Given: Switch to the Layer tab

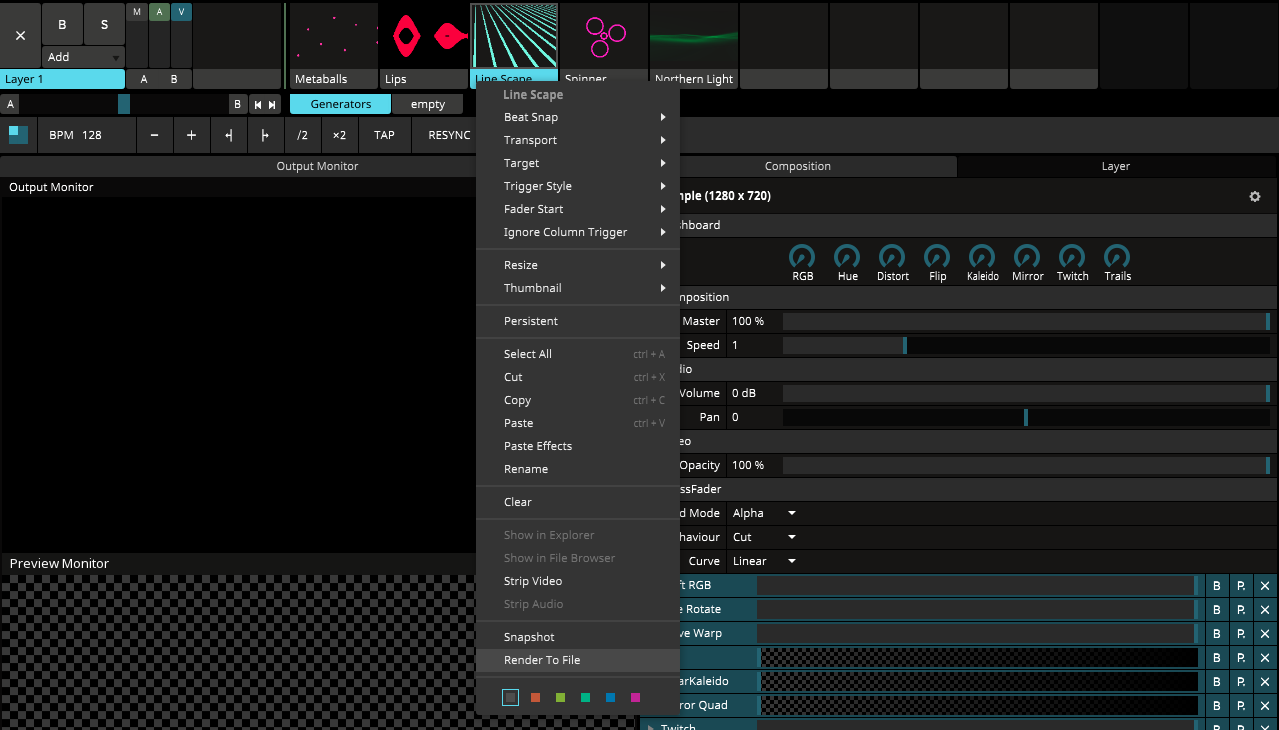Looking at the screenshot, I should [1115, 166].
